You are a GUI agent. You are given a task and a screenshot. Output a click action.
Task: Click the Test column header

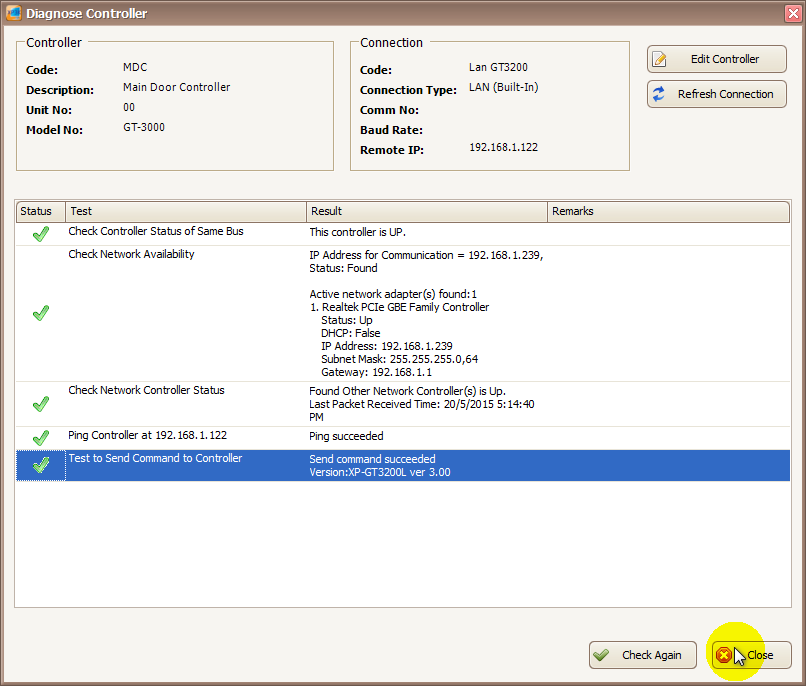[186, 211]
